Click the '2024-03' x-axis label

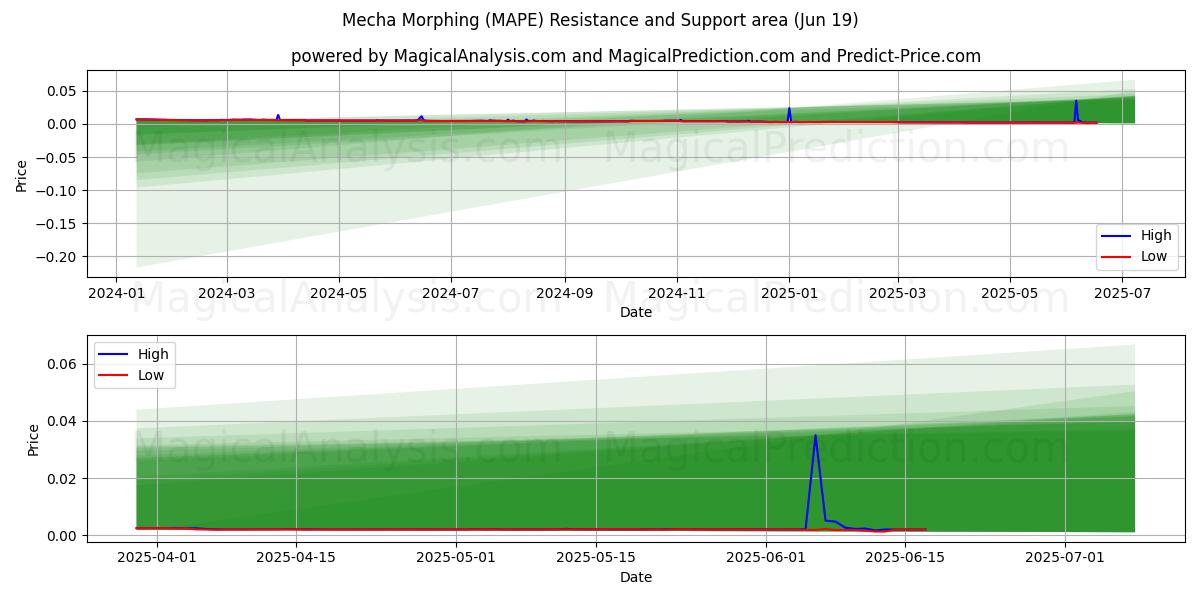[226, 293]
